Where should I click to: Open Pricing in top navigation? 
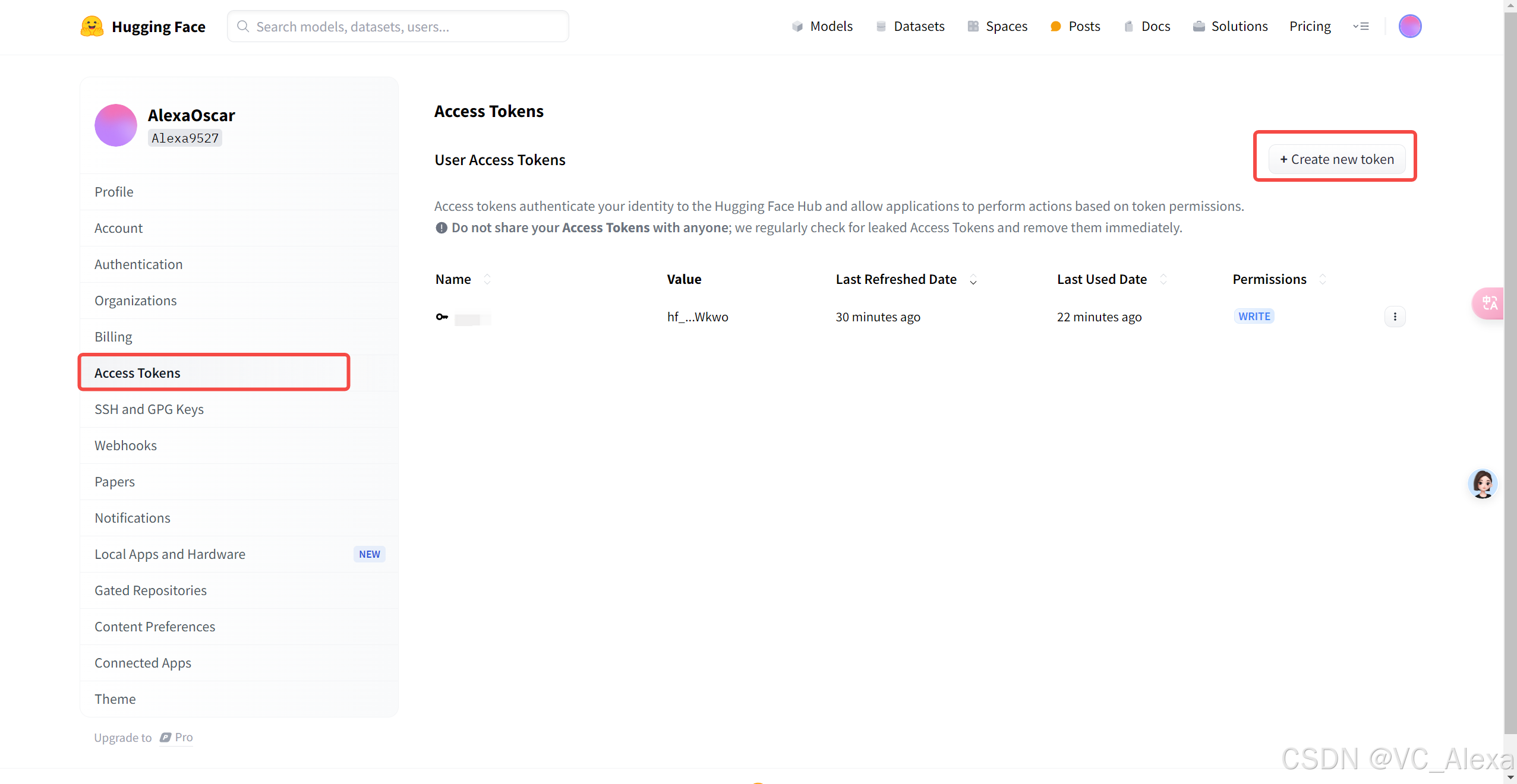coord(1310,26)
